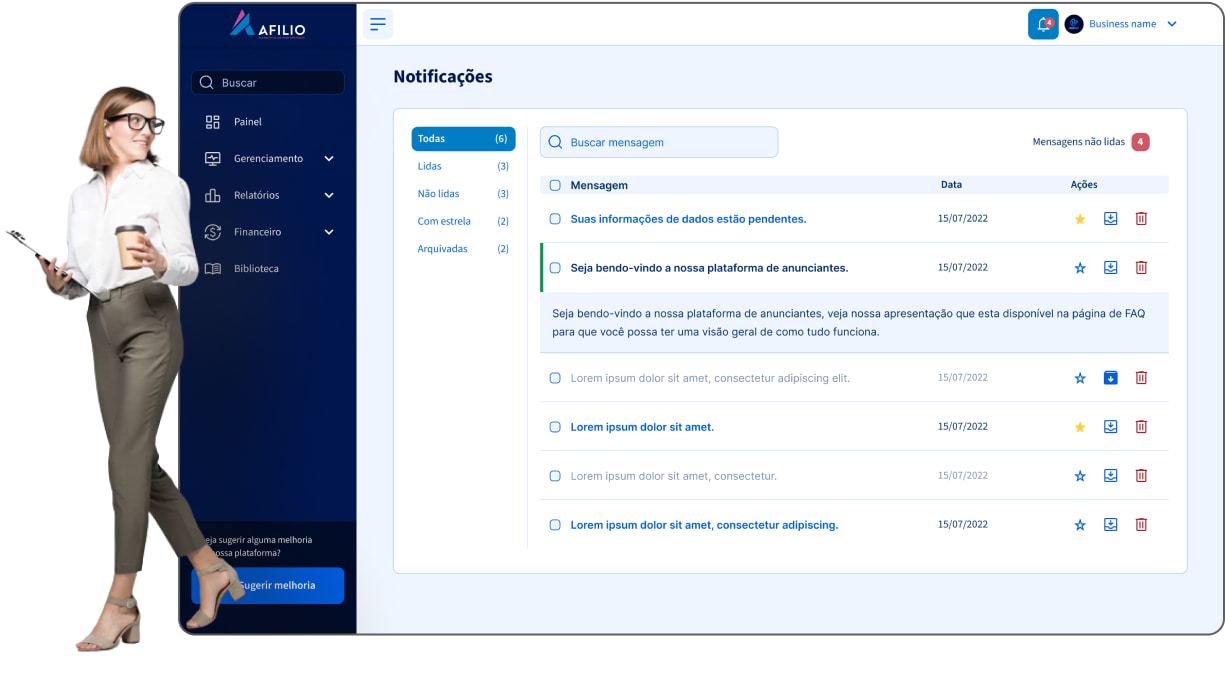Expand the Relatórios sidebar menu

tap(329, 196)
